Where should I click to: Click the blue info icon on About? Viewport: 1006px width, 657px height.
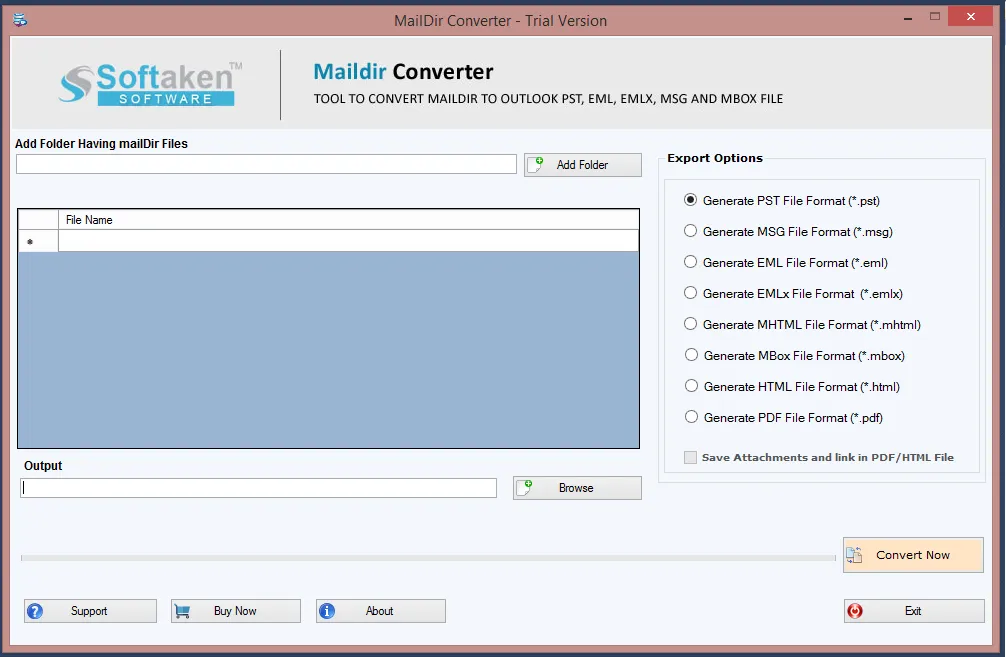pyautogui.click(x=327, y=611)
